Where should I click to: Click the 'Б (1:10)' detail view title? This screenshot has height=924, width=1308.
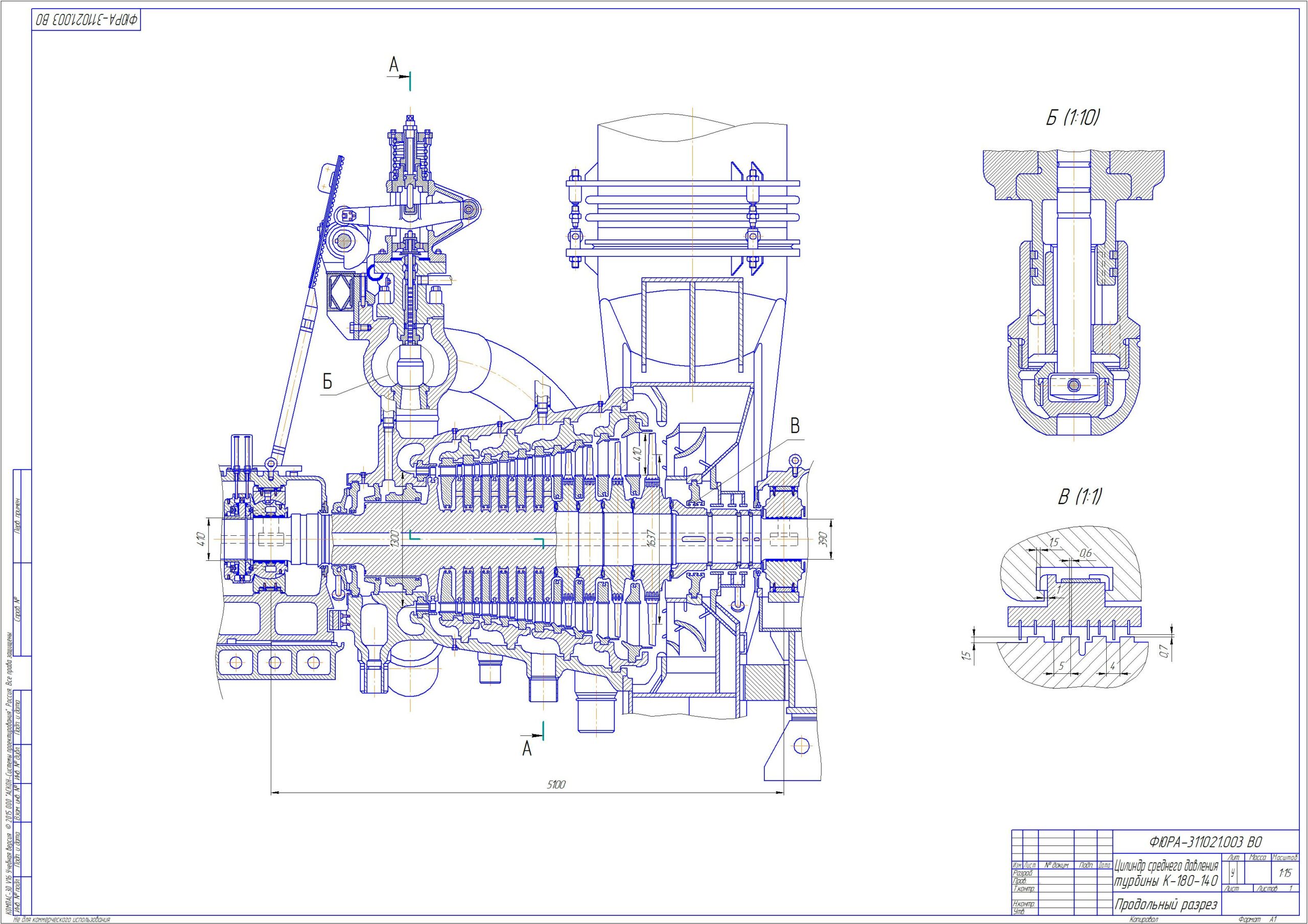(1072, 118)
